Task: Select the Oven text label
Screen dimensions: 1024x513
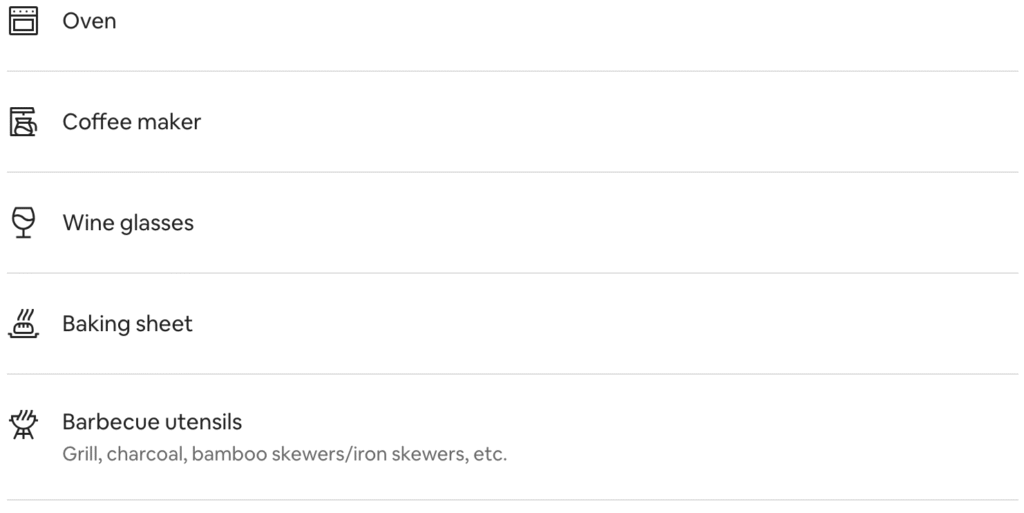Action: [89, 21]
